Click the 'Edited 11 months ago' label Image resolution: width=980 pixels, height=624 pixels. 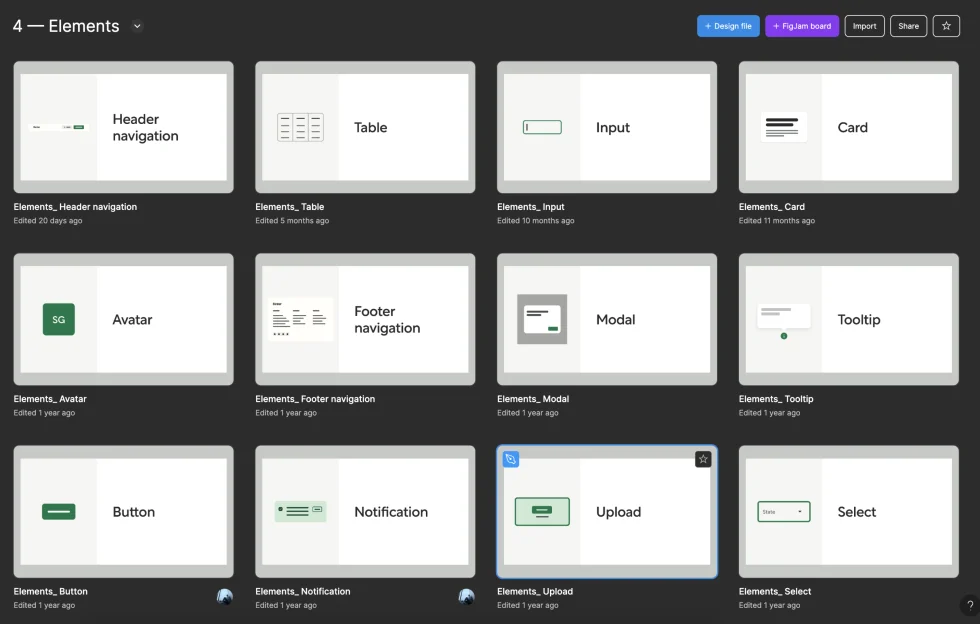click(x=777, y=221)
